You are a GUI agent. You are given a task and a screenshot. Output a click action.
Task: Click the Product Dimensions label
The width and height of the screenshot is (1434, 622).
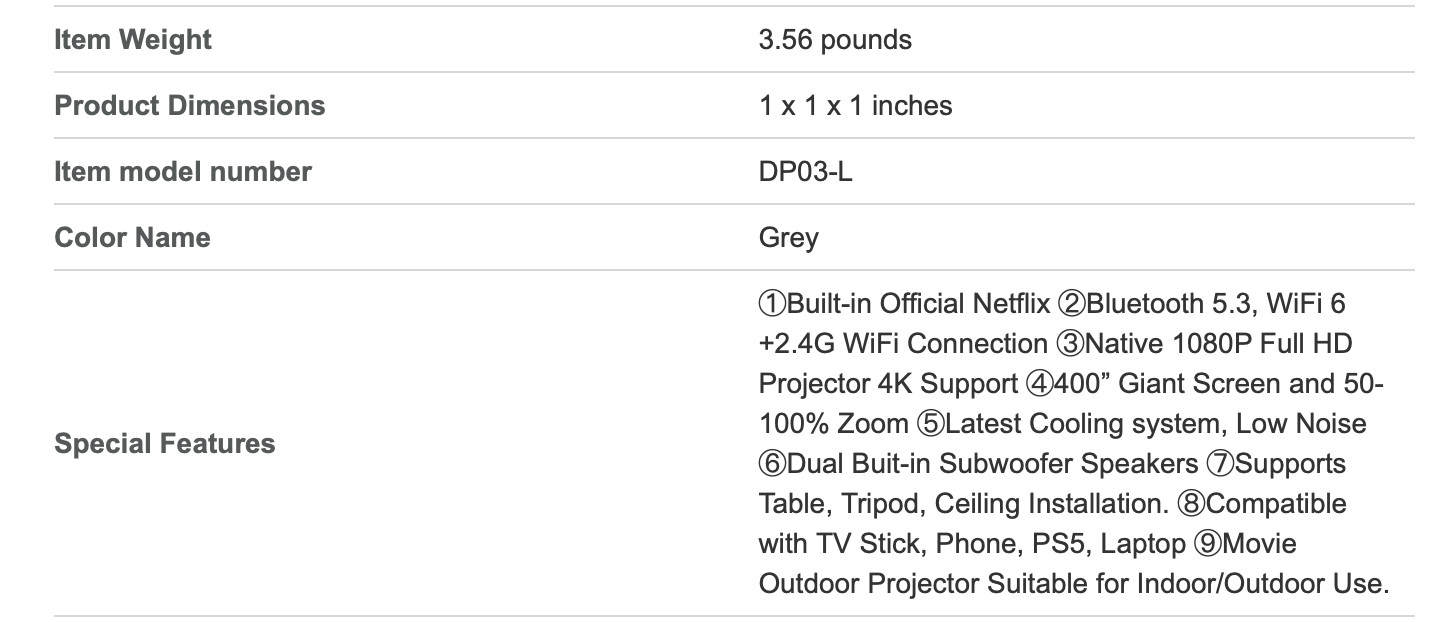pos(190,105)
